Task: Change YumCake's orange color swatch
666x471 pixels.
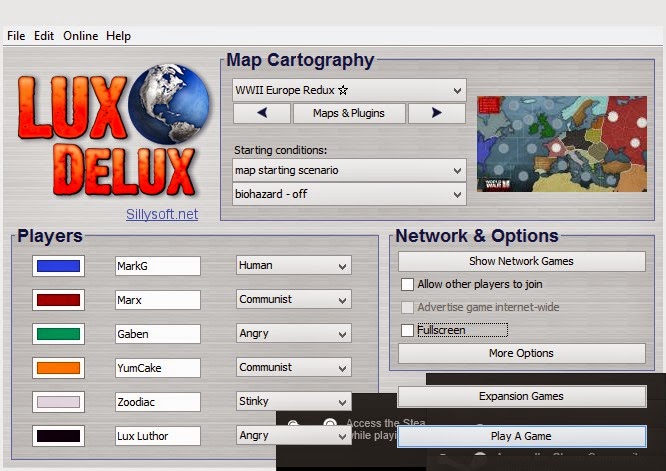Action: tap(59, 368)
